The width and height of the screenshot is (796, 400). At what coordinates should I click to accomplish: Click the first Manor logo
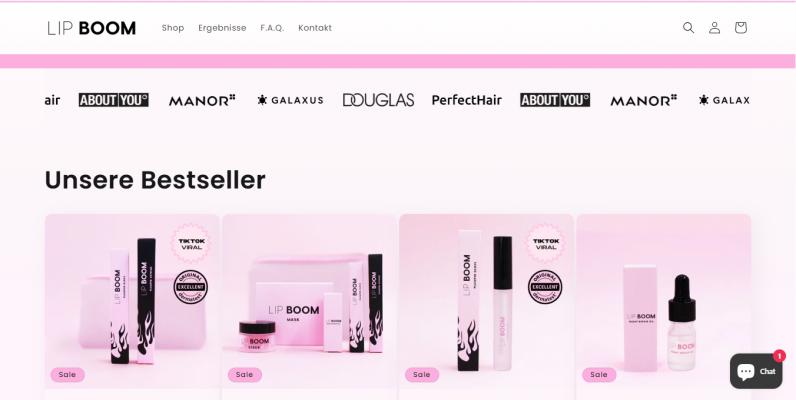coord(202,101)
